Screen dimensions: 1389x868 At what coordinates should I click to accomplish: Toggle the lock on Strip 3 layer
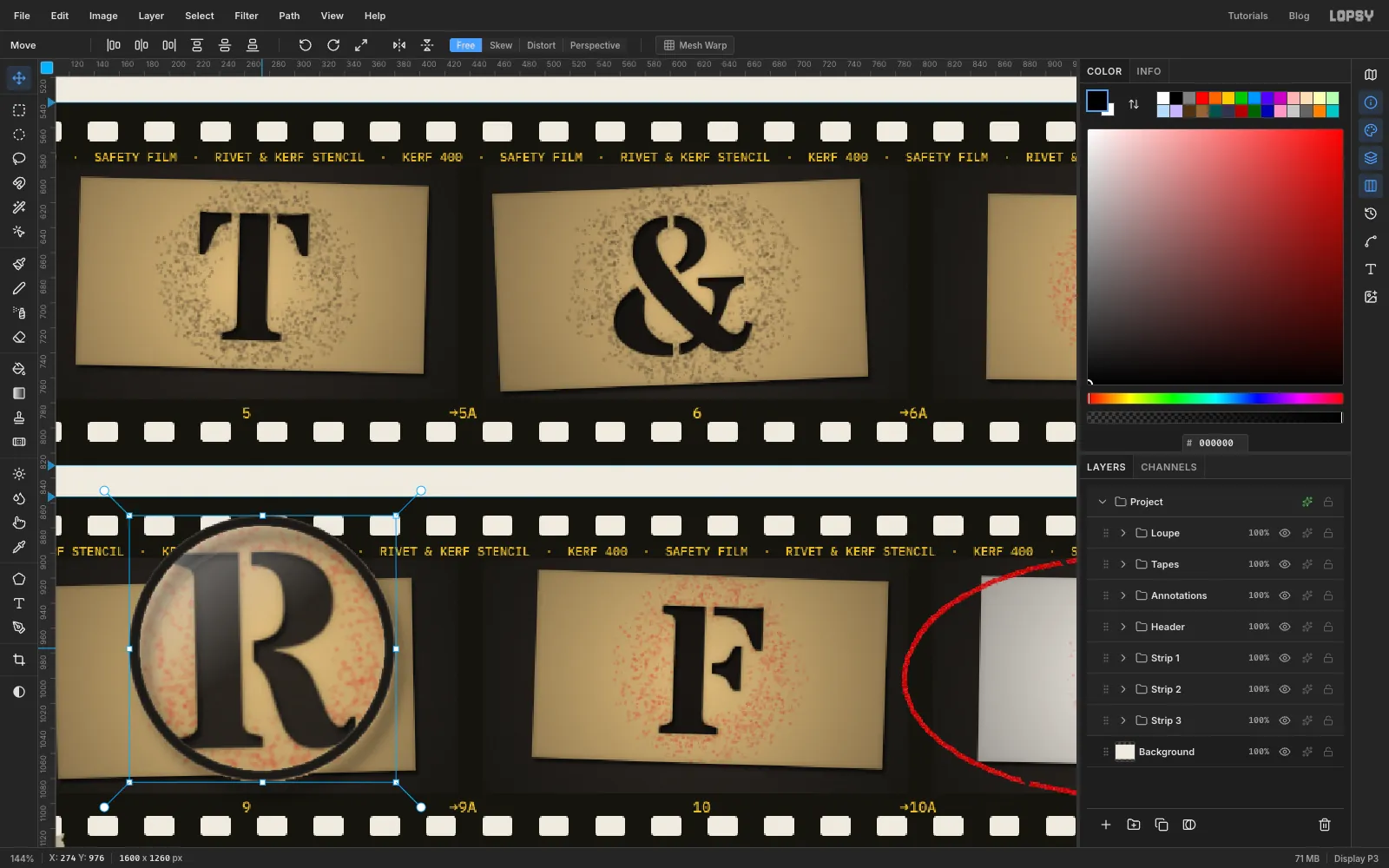[1327, 720]
